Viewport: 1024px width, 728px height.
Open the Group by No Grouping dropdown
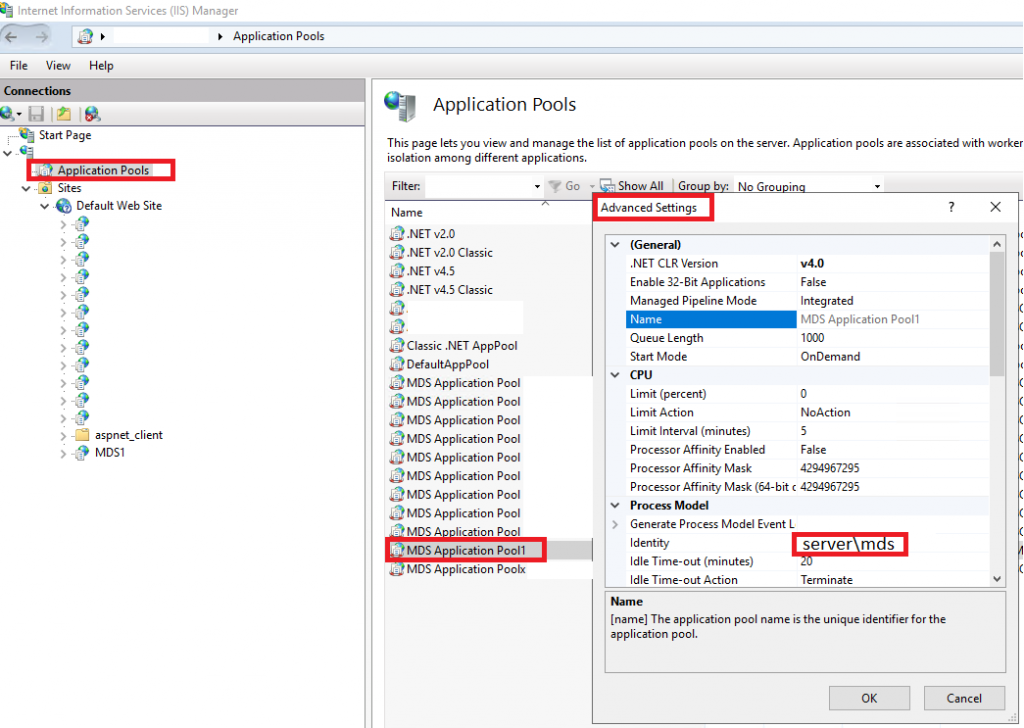[808, 187]
